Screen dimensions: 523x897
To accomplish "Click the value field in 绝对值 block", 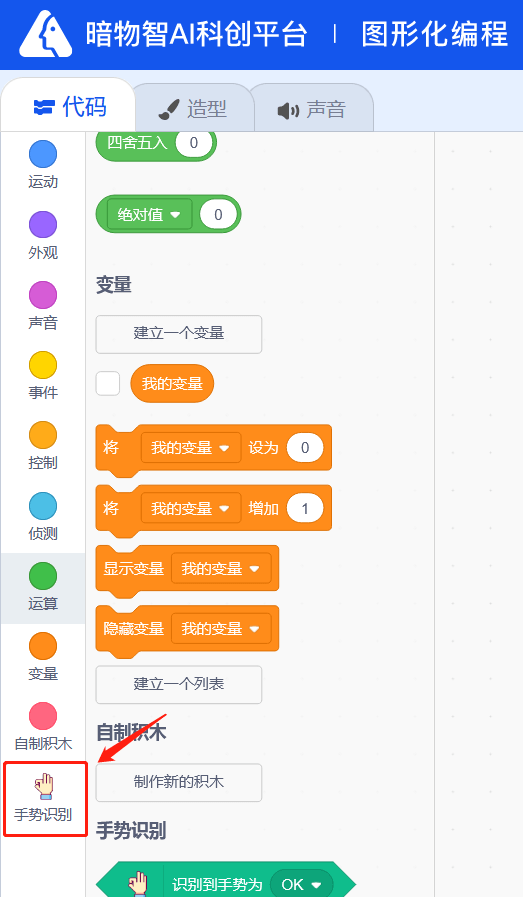I will (218, 215).
